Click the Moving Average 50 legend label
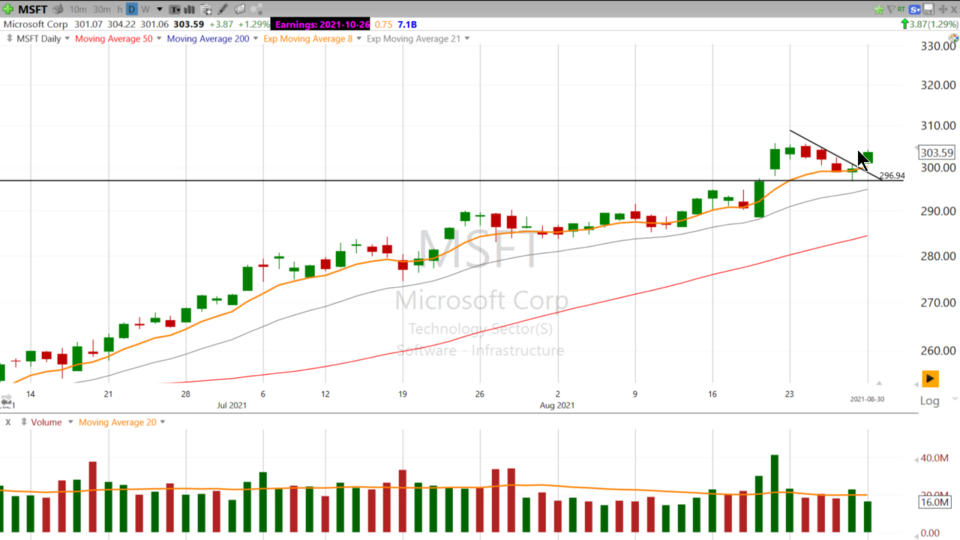 click(x=113, y=39)
